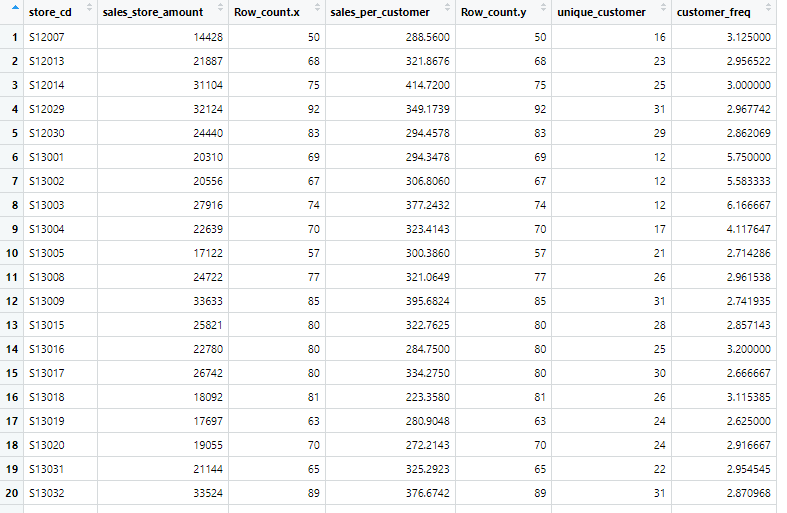Click row number 20
Viewport: 787px width, 513px height.
tap(12, 493)
